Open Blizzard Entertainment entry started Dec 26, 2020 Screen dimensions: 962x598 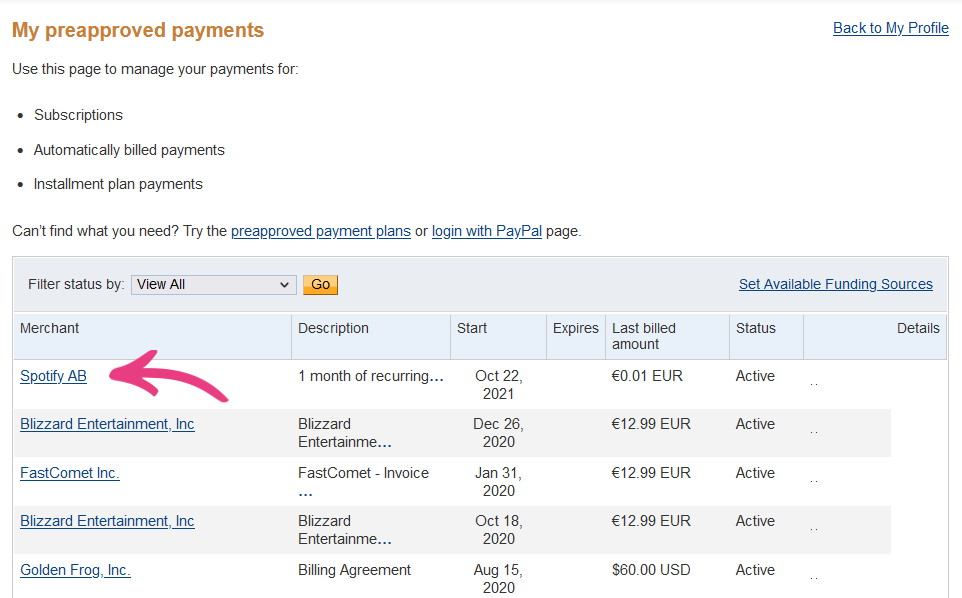(x=107, y=424)
